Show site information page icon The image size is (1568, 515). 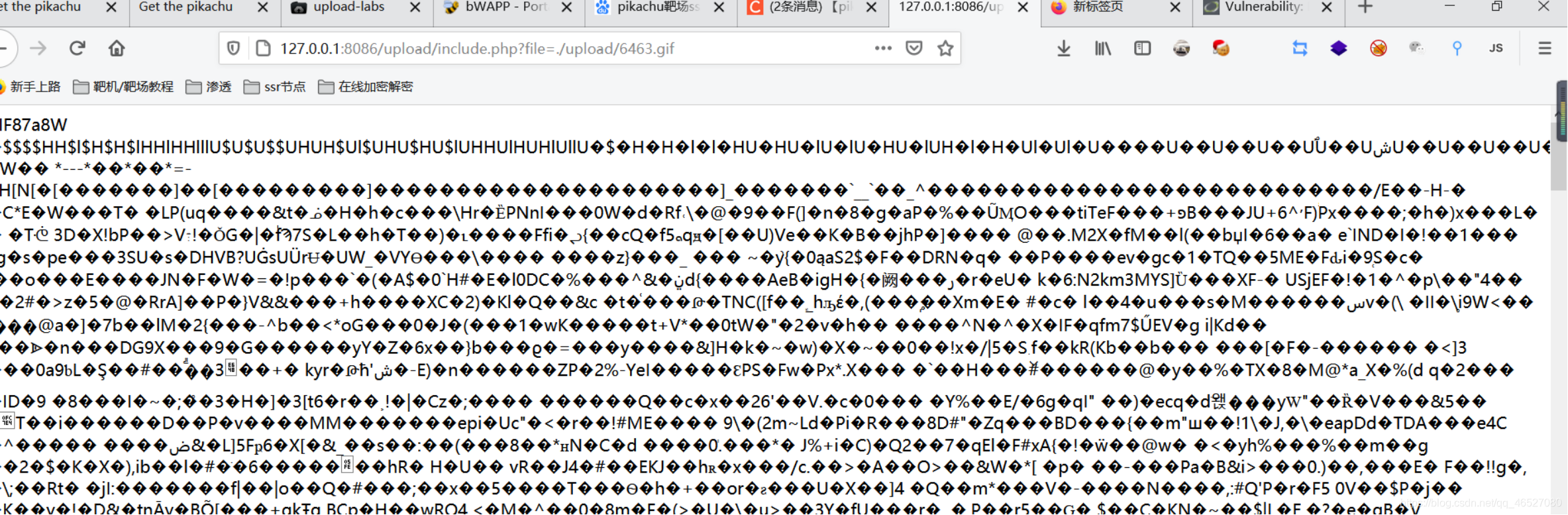263,48
